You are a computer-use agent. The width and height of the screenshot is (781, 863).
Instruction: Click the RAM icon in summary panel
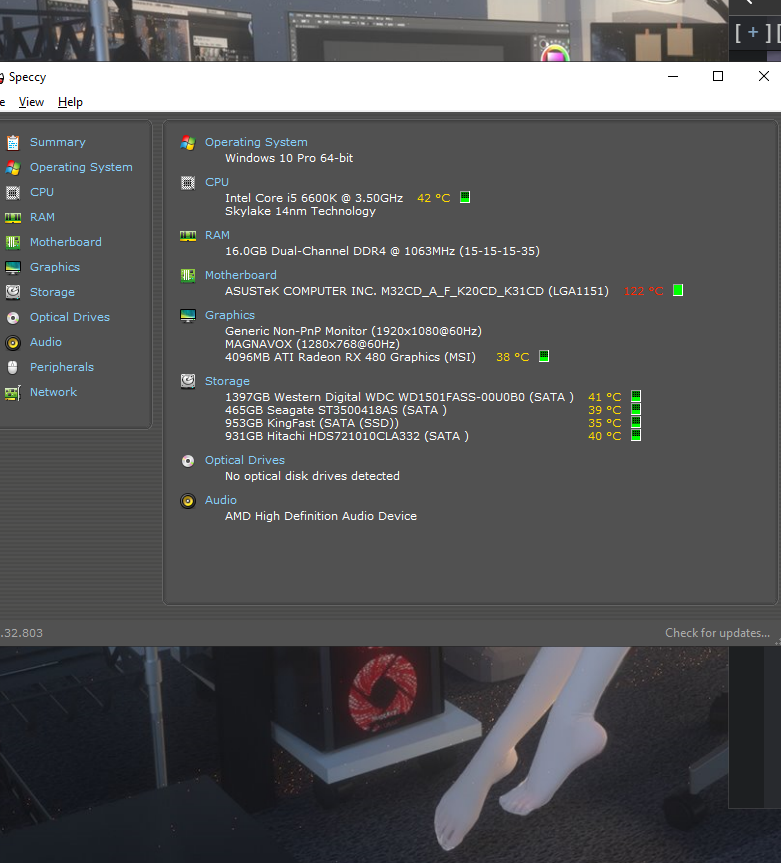point(188,236)
